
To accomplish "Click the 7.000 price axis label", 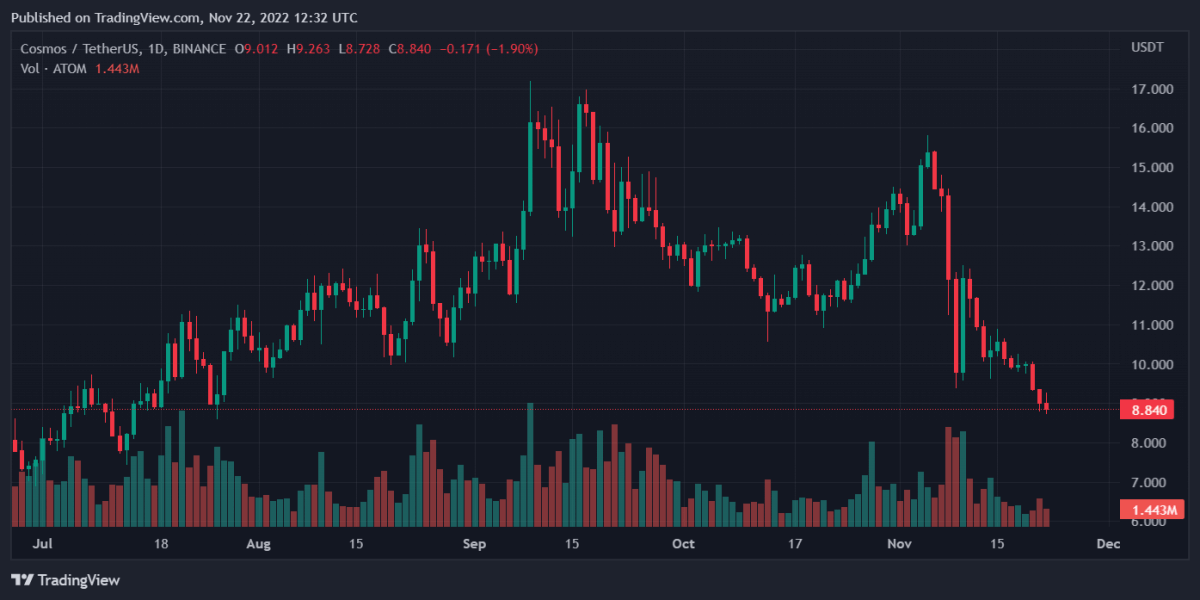I will [1151, 483].
